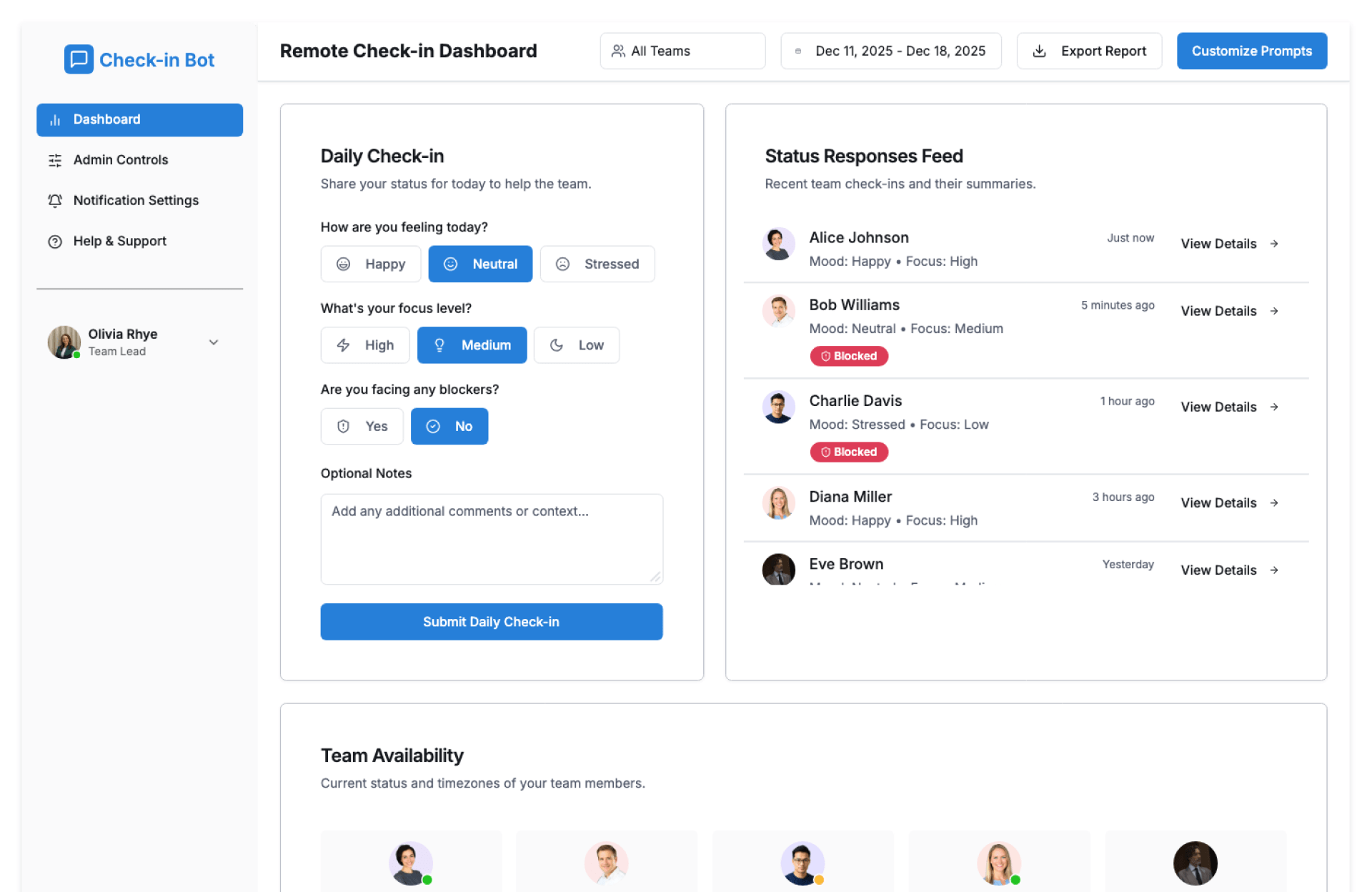Click the Help & Support question icon
Screen dimensions: 1372x892
tap(55, 242)
